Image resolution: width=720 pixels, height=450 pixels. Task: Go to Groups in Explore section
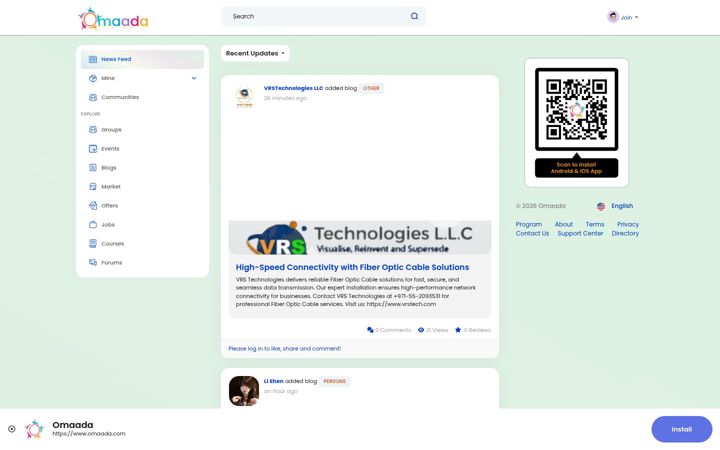142,130
